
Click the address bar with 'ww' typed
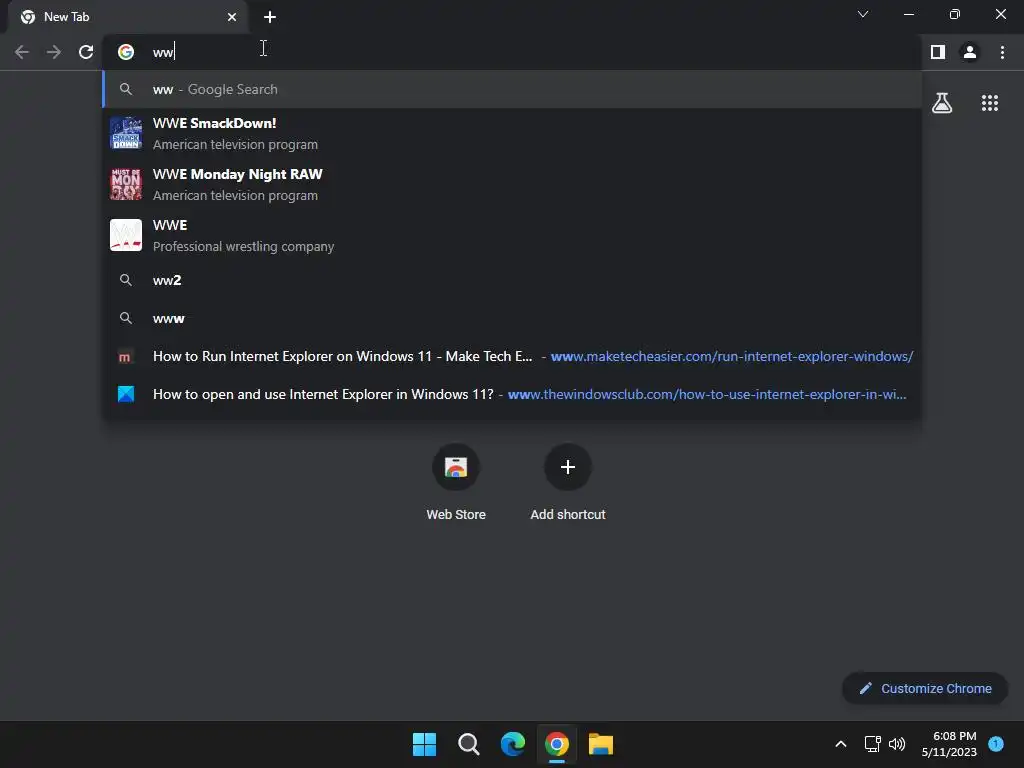pos(511,52)
